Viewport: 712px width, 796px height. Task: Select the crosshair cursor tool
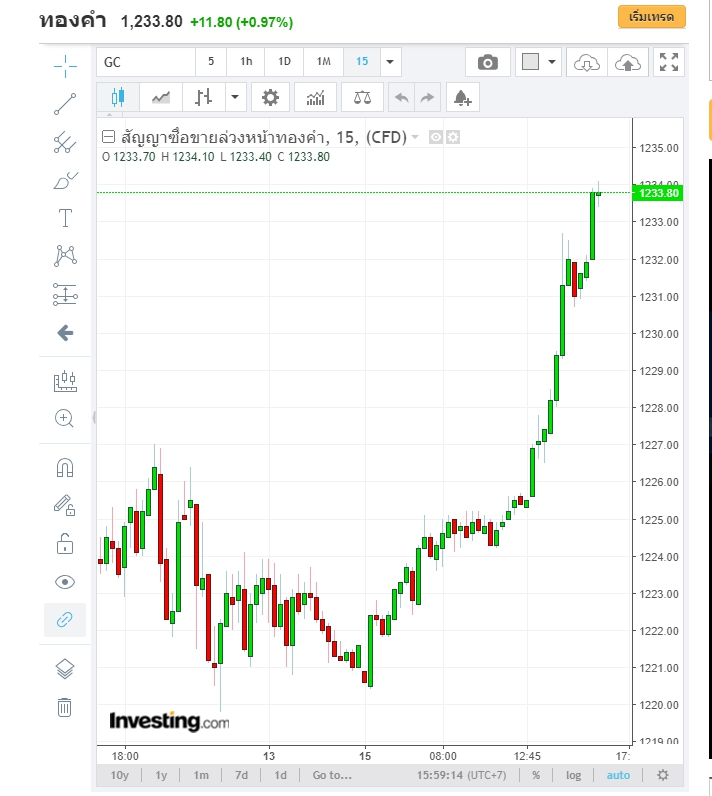(x=65, y=67)
